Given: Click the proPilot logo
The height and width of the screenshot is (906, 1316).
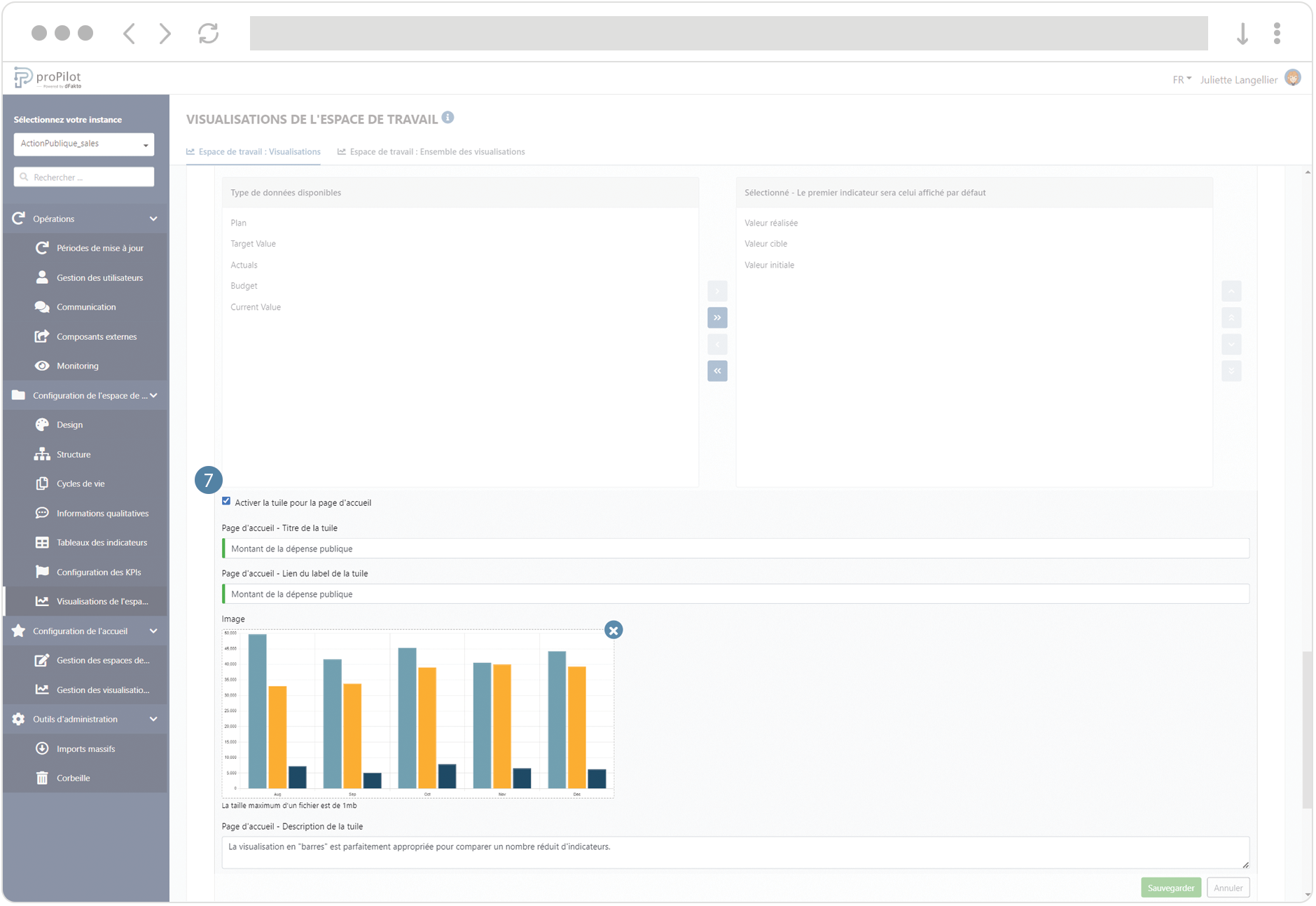Looking at the screenshot, I should (46, 78).
